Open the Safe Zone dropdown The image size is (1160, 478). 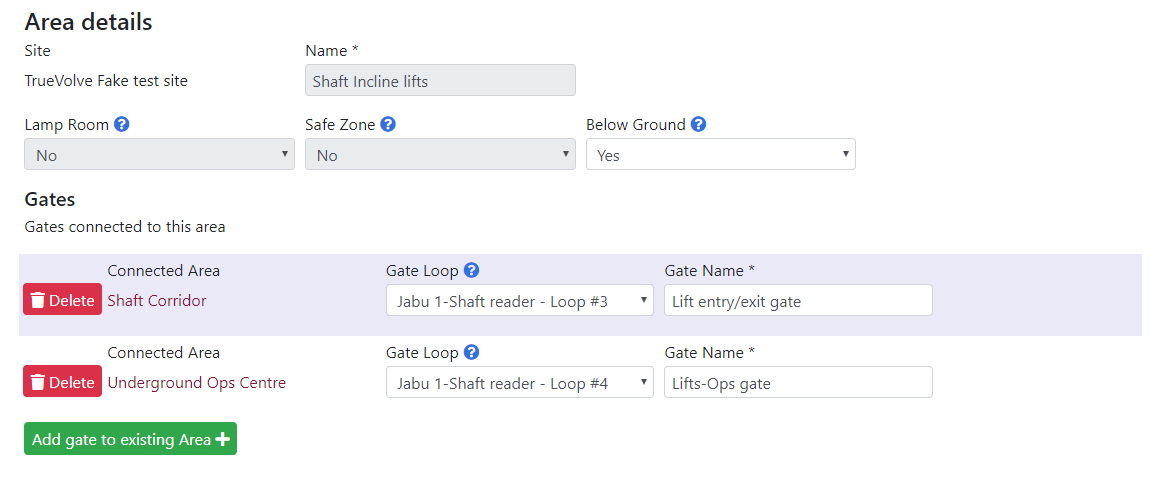click(440, 154)
